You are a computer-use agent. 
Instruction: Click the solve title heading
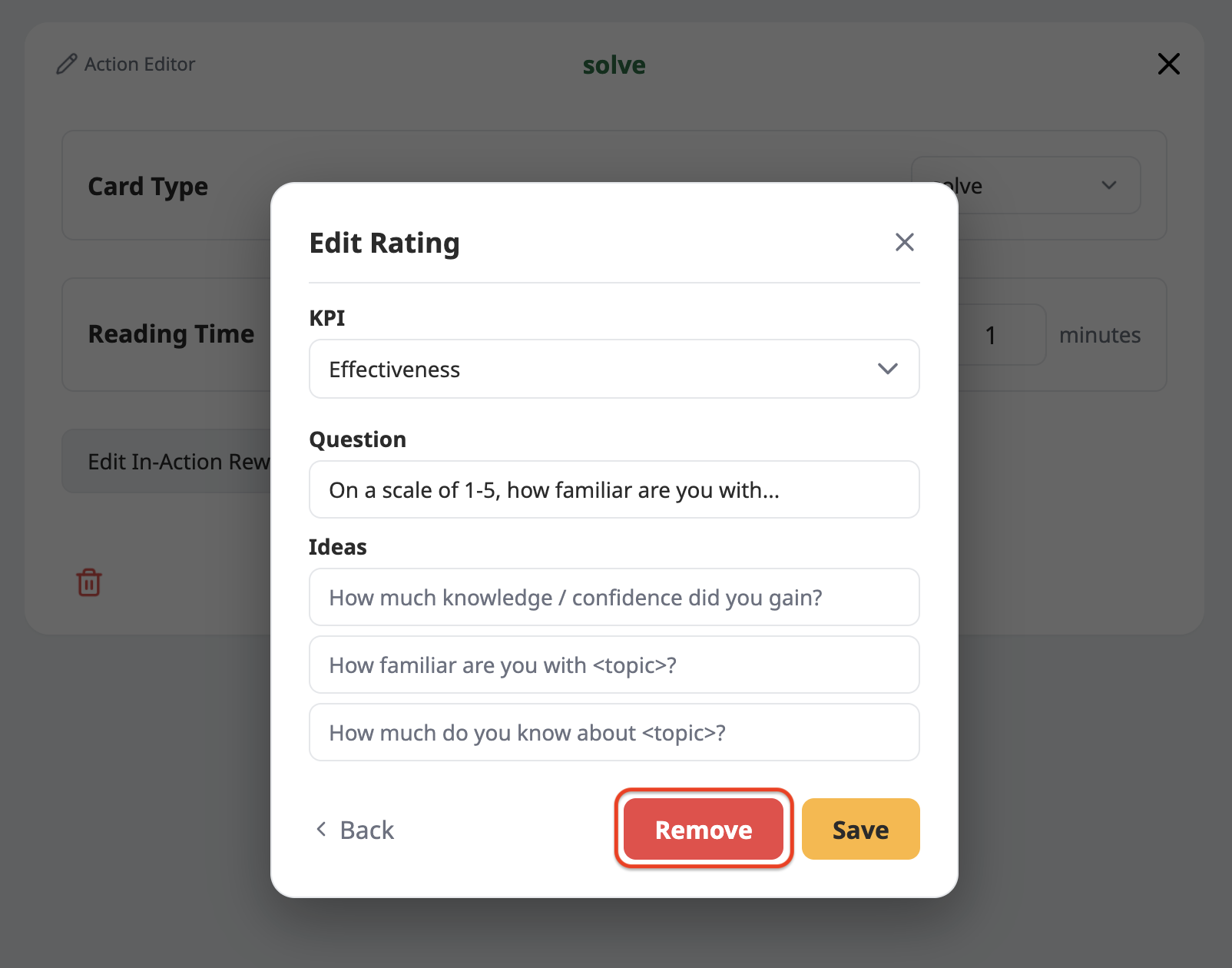coord(614,65)
